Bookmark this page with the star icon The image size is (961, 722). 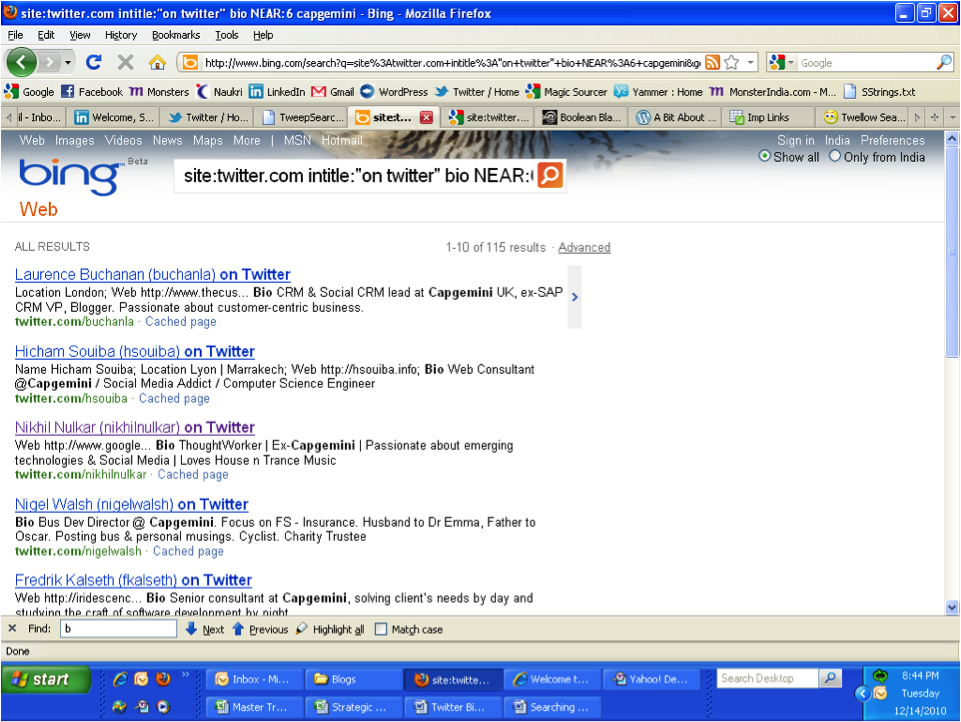[x=732, y=63]
